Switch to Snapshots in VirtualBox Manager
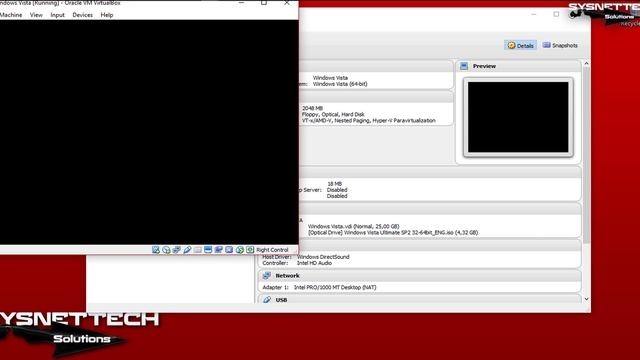The height and width of the screenshot is (360, 640). coord(560,45)
